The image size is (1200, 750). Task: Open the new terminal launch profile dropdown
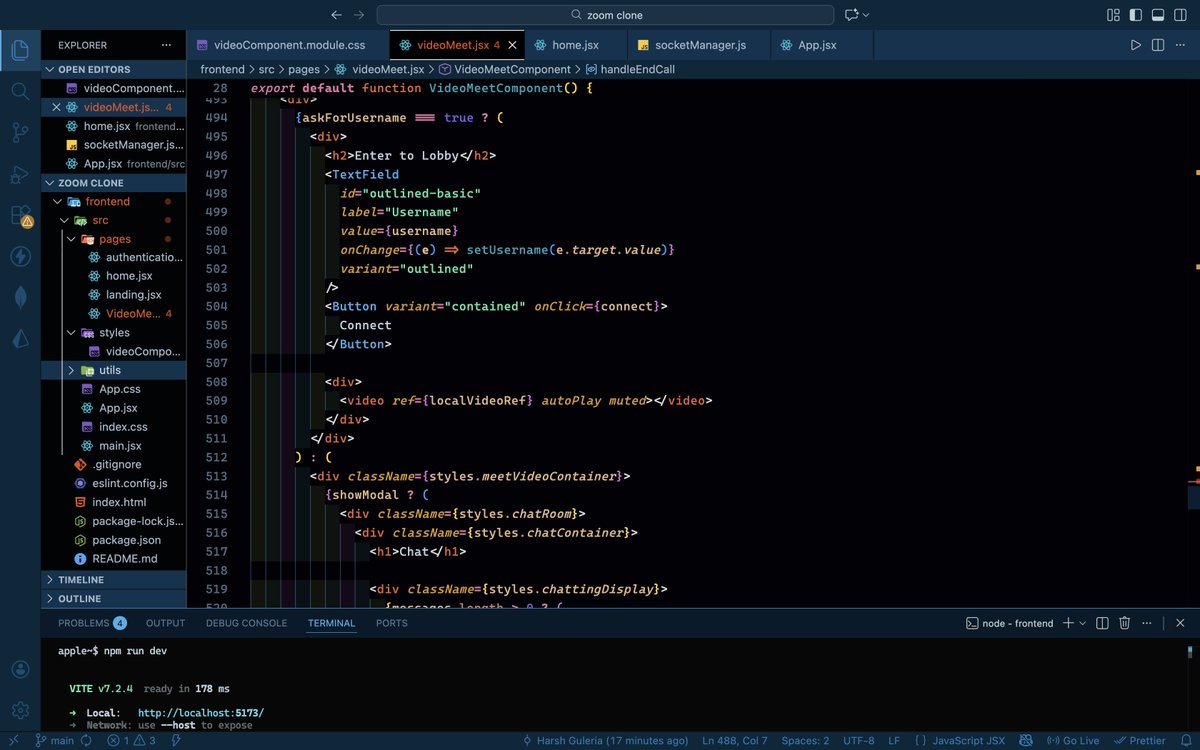[1083, 623]
